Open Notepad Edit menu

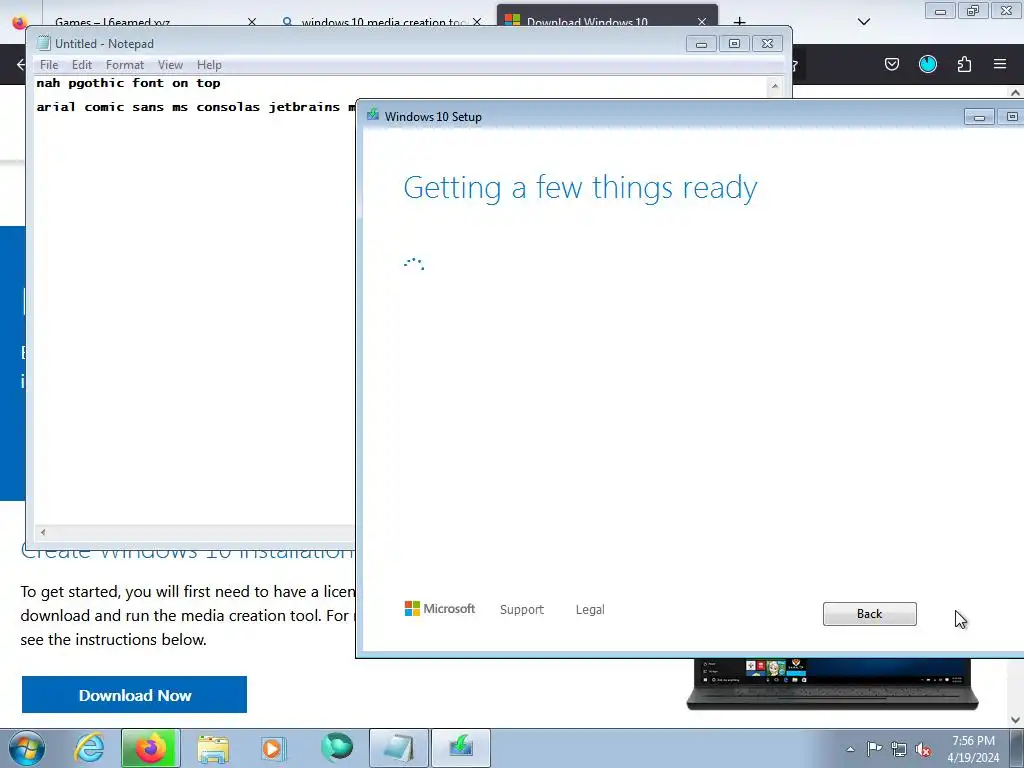(x=82, y=65)
